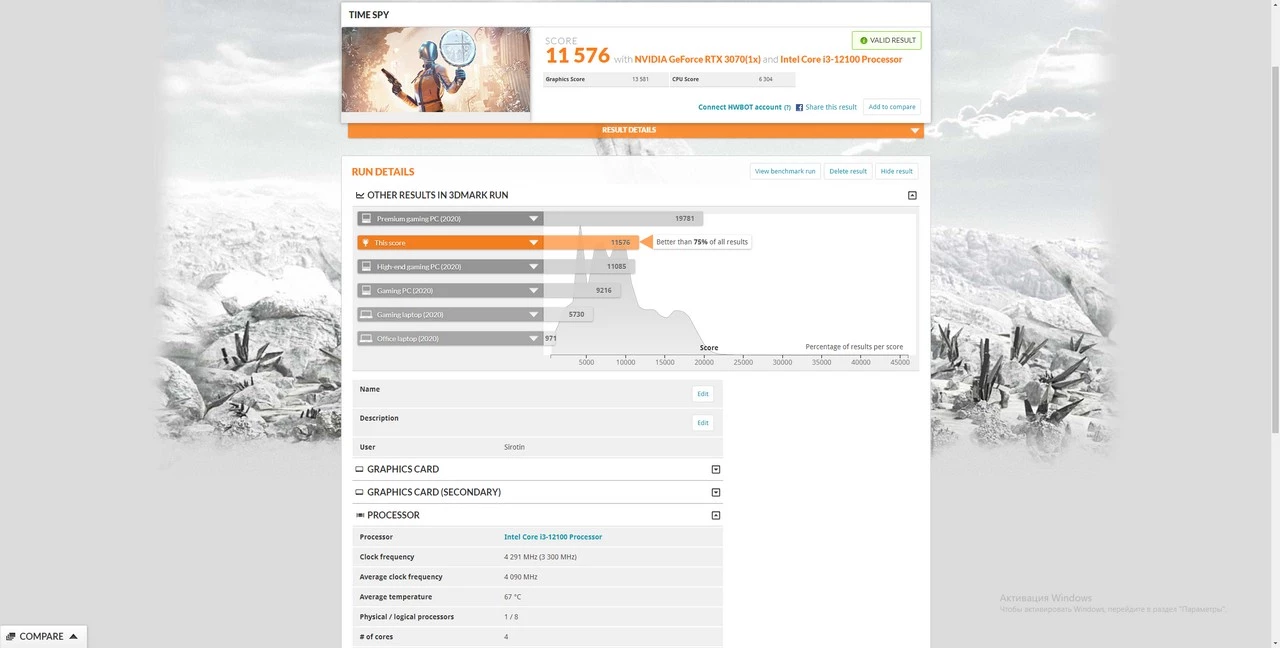Click the Time Spy benchmark thumbnail image

[436, 69]
